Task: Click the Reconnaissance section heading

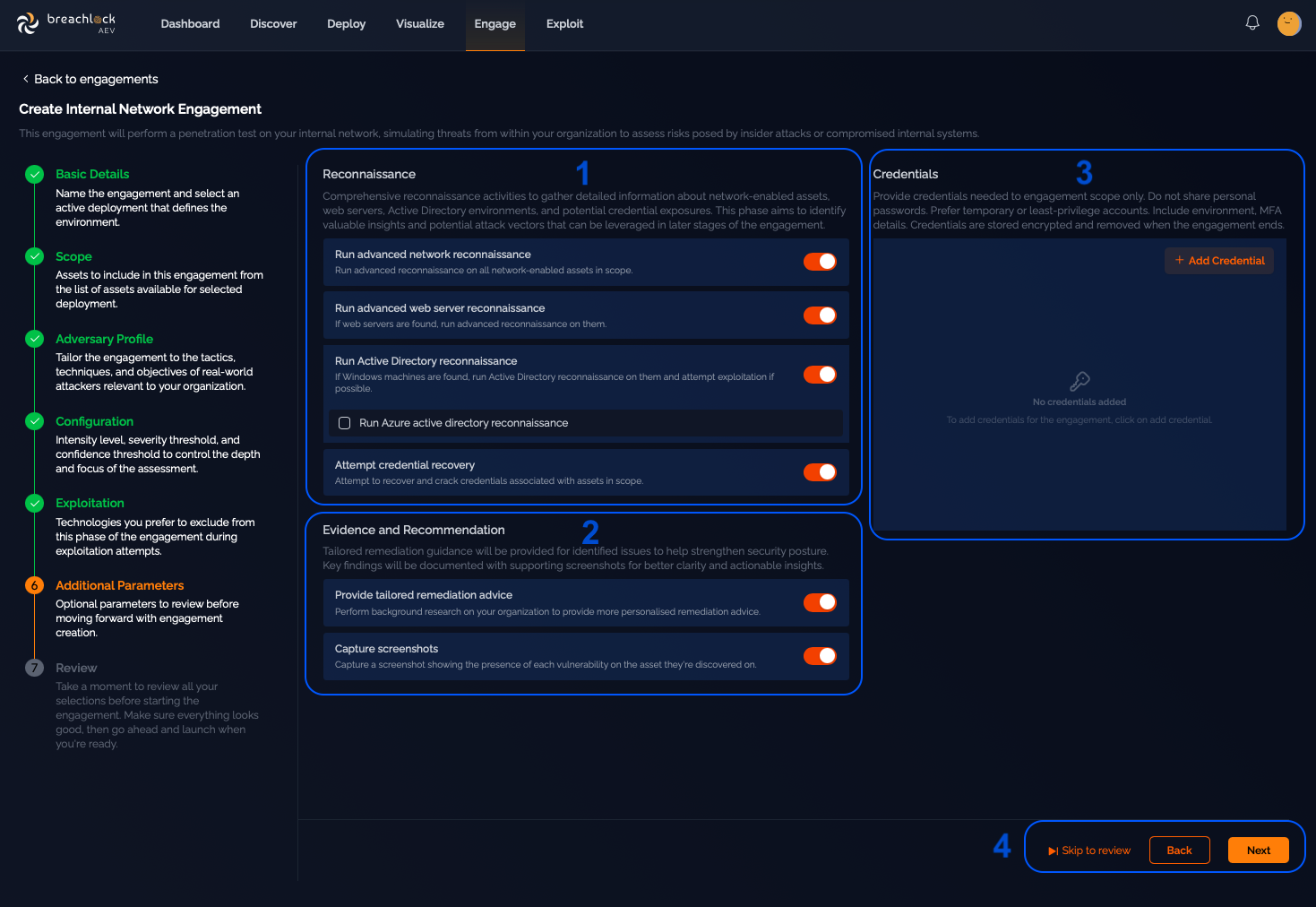Action: pos(369,174)
